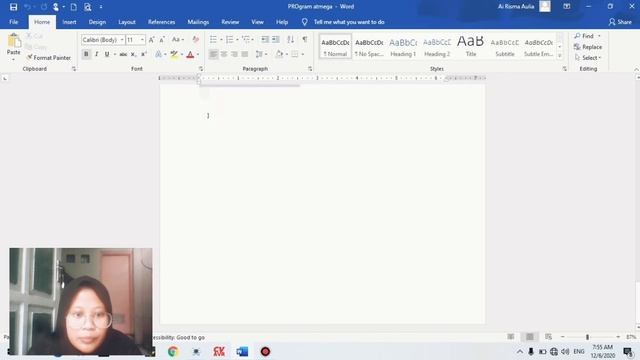Sort the selected text
Viewport: 640px width, 360px height.
[291, 40]
